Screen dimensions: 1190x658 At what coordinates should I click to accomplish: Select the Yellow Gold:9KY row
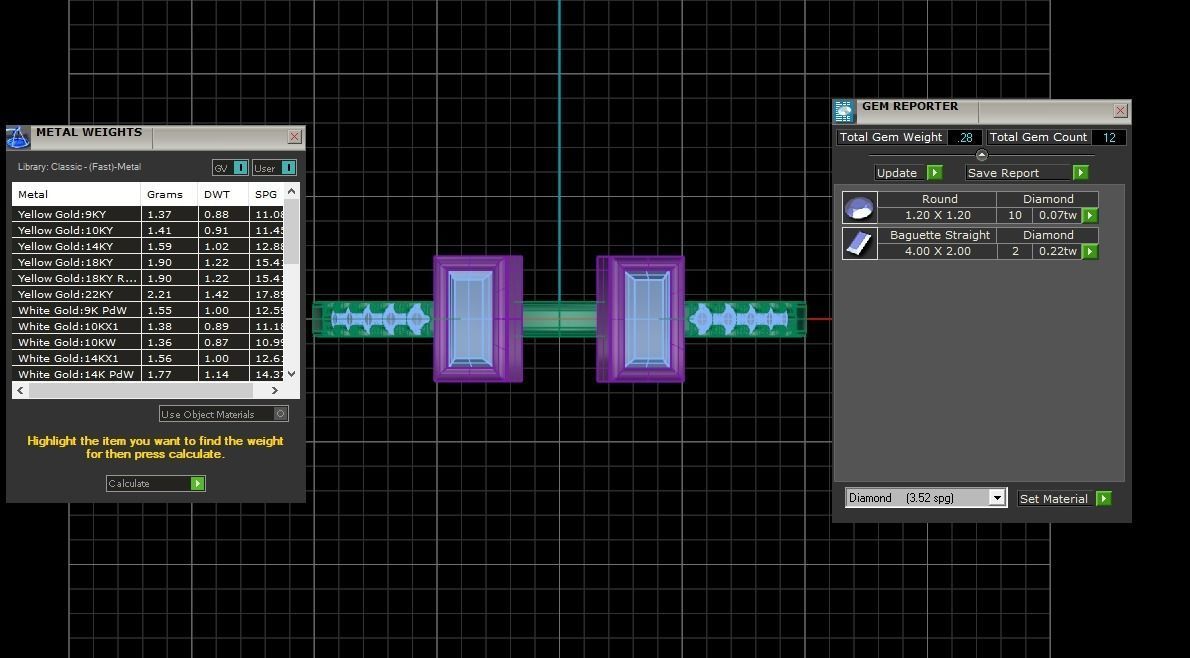tap(148, 215)
